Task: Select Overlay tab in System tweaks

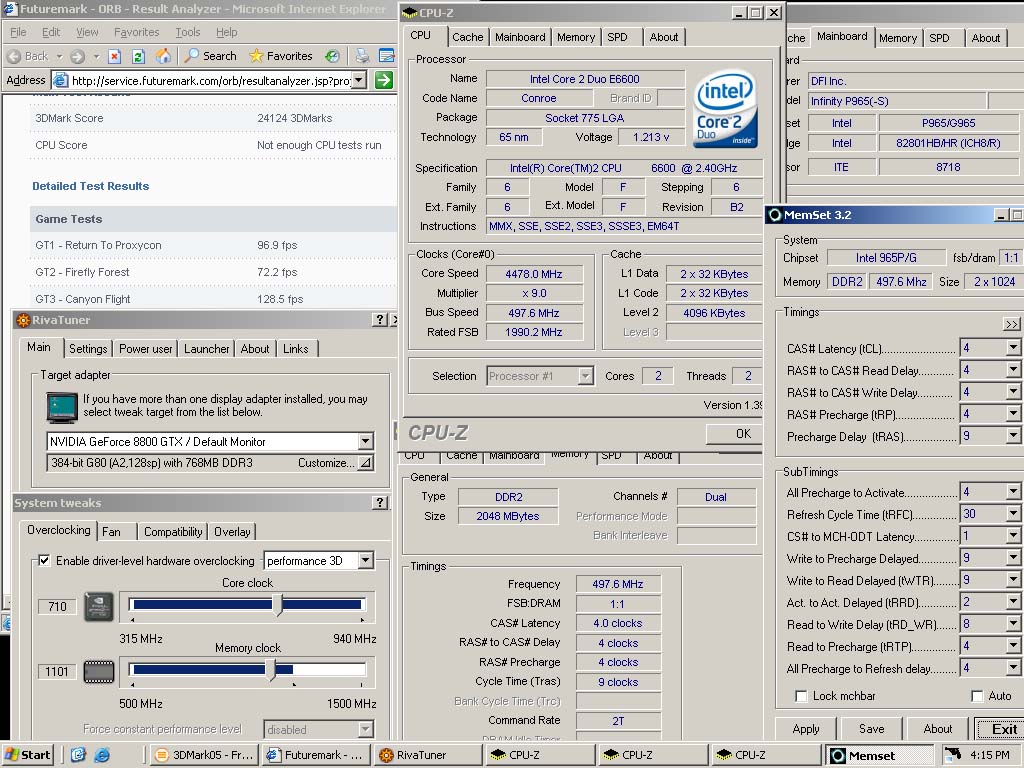Action: coord(232,532)
